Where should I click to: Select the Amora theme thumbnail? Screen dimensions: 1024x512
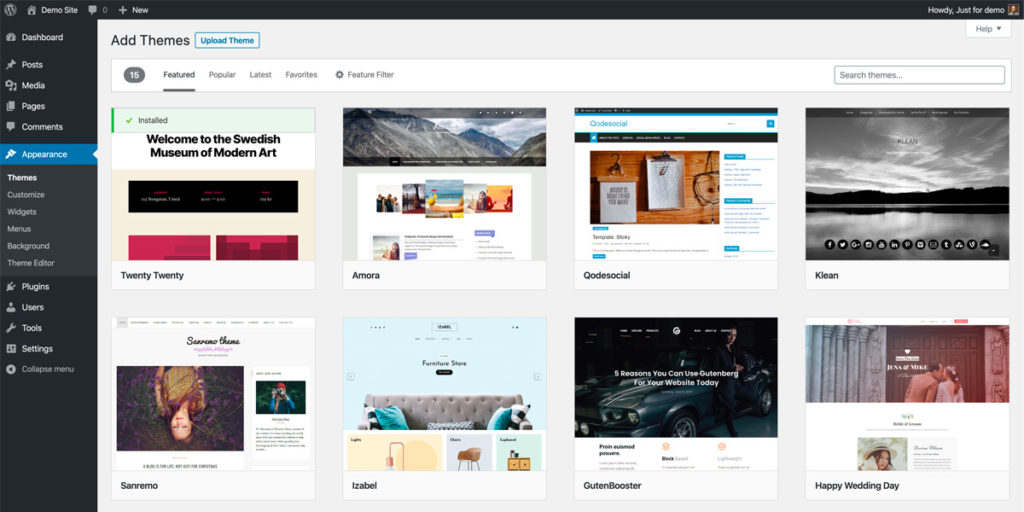click(445, 184)
